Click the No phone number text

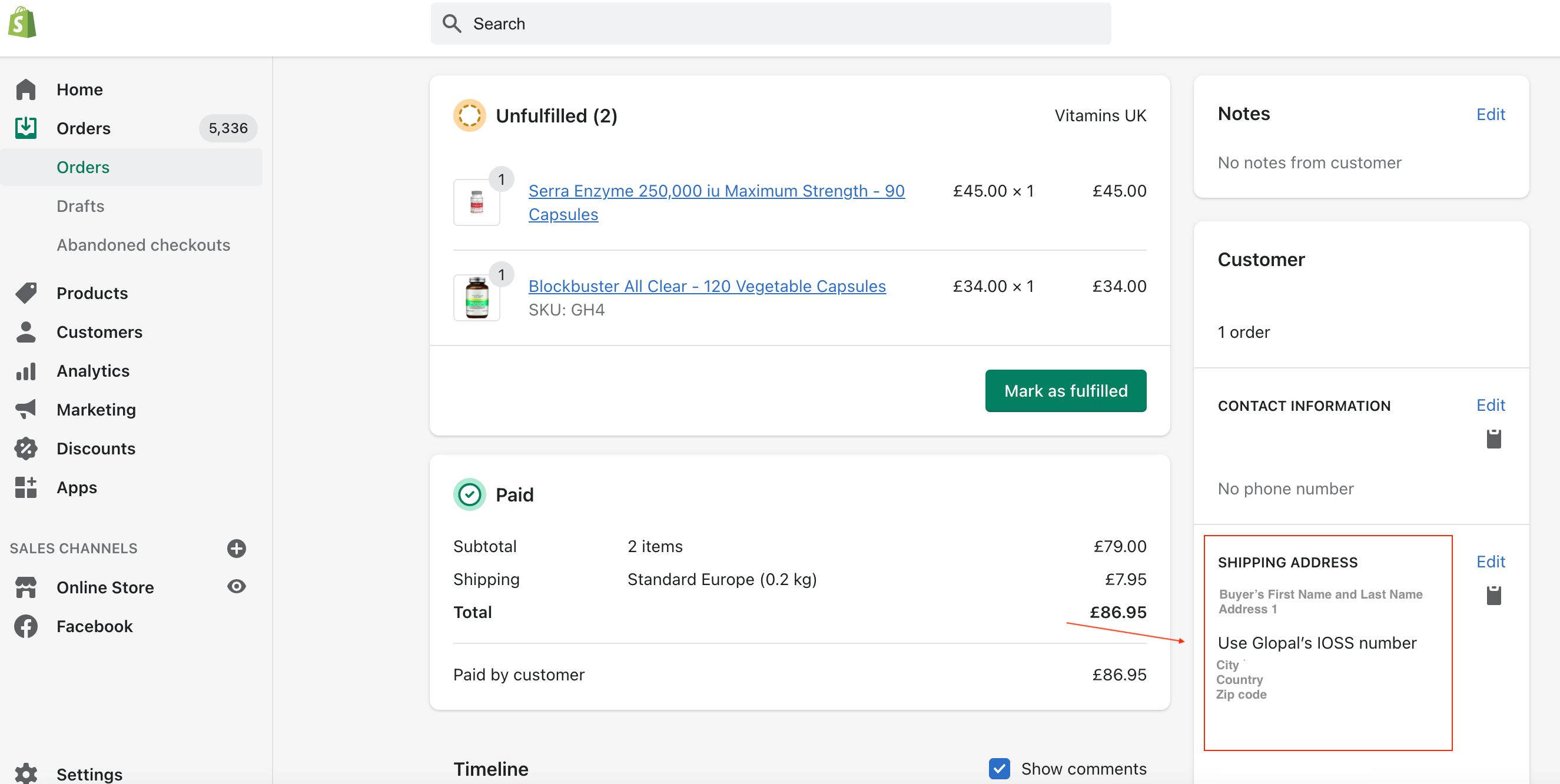1285,489
